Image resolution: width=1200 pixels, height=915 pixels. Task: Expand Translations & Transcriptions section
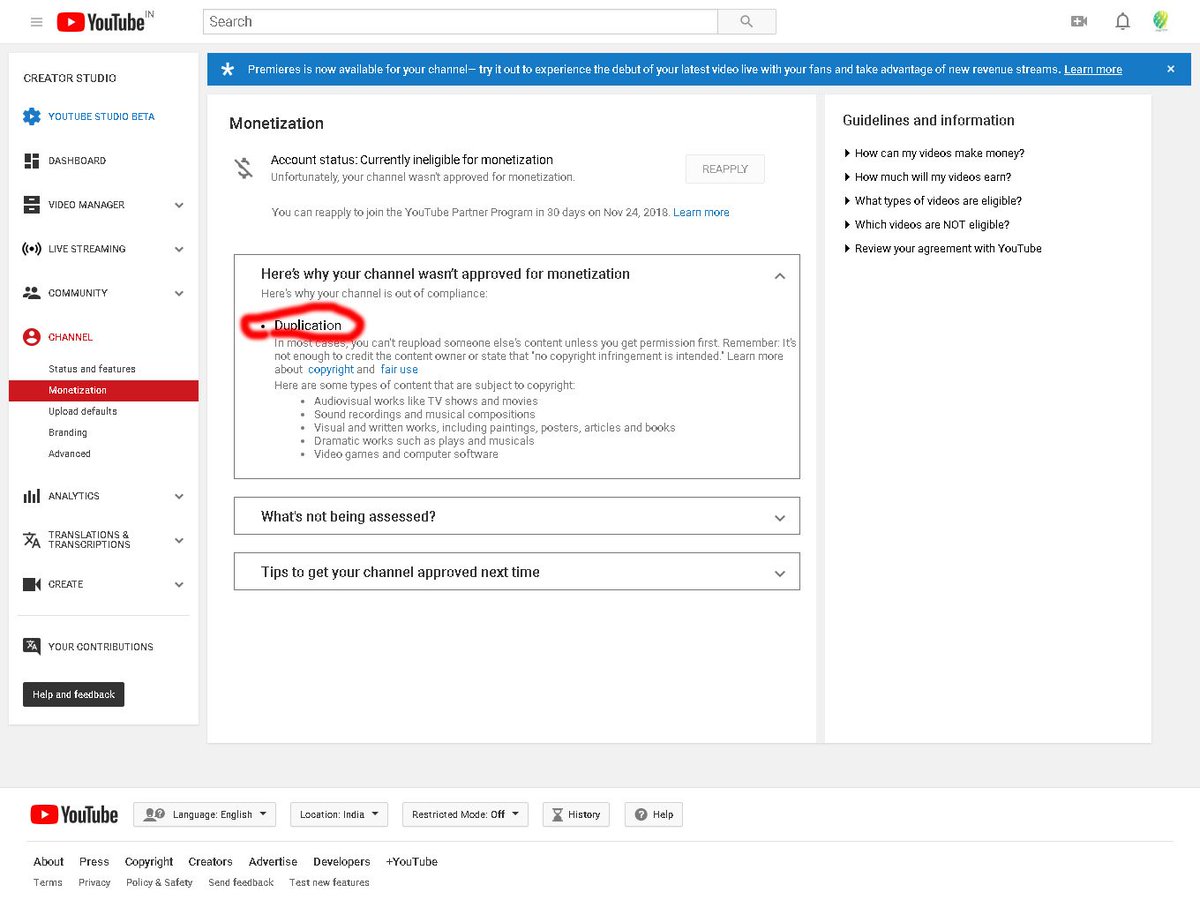point(179,540)
